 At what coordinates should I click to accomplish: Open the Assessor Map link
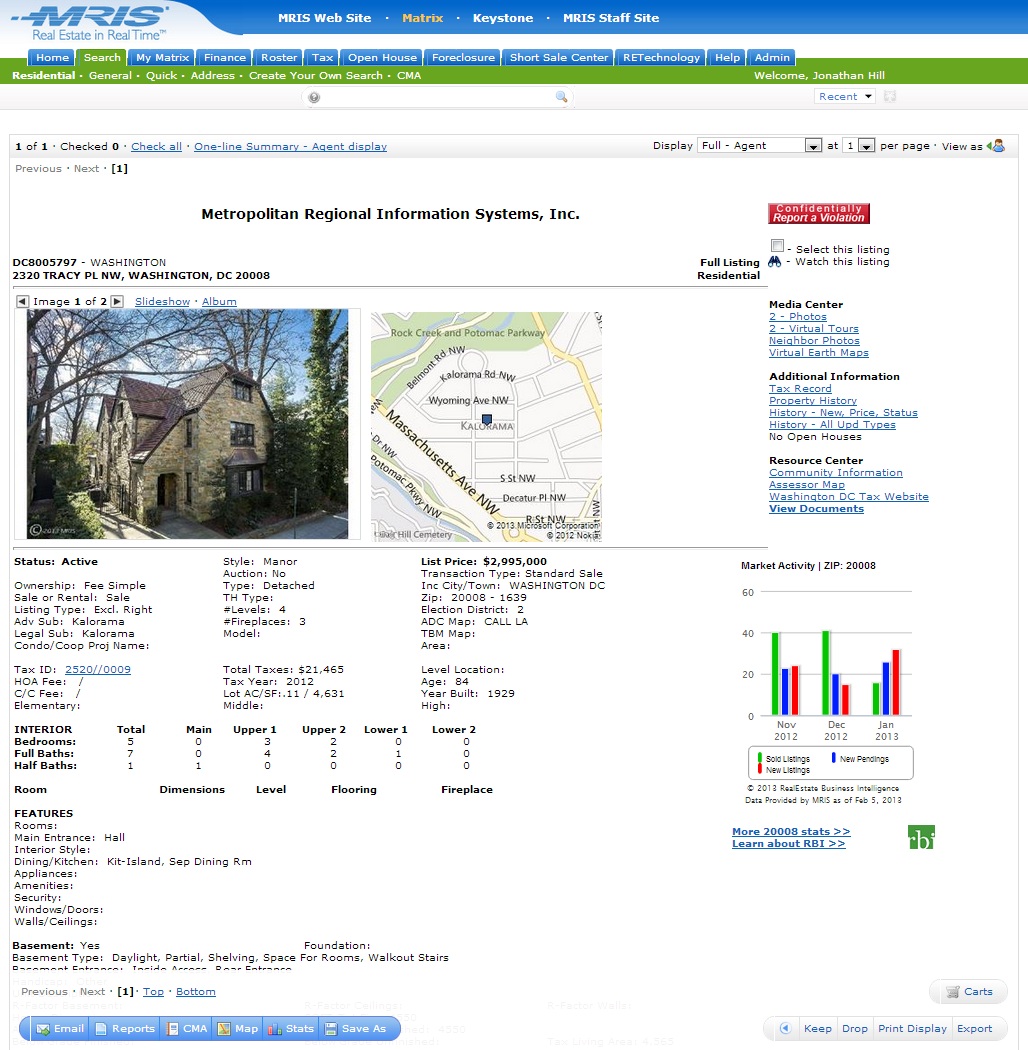click(x=807, y=485)
